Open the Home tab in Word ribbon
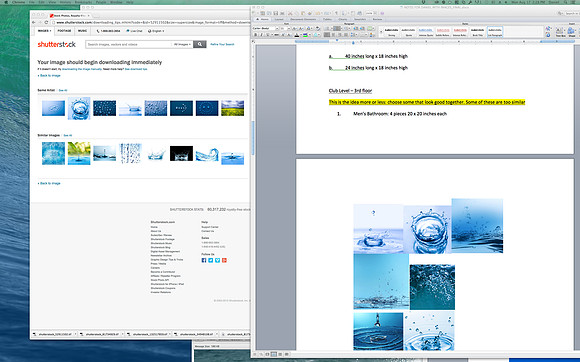This screenshot has height=362, width=580. (264, 19)
